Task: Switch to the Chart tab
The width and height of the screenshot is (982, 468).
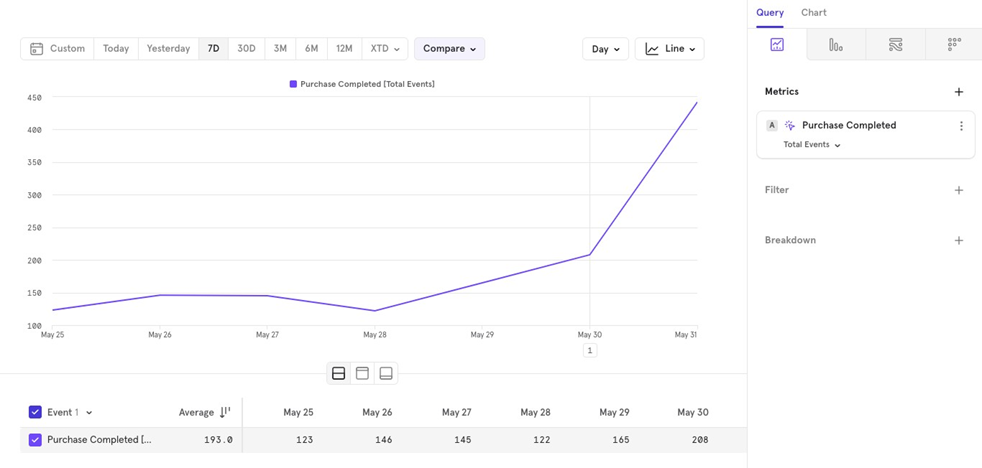Action: 813,13
